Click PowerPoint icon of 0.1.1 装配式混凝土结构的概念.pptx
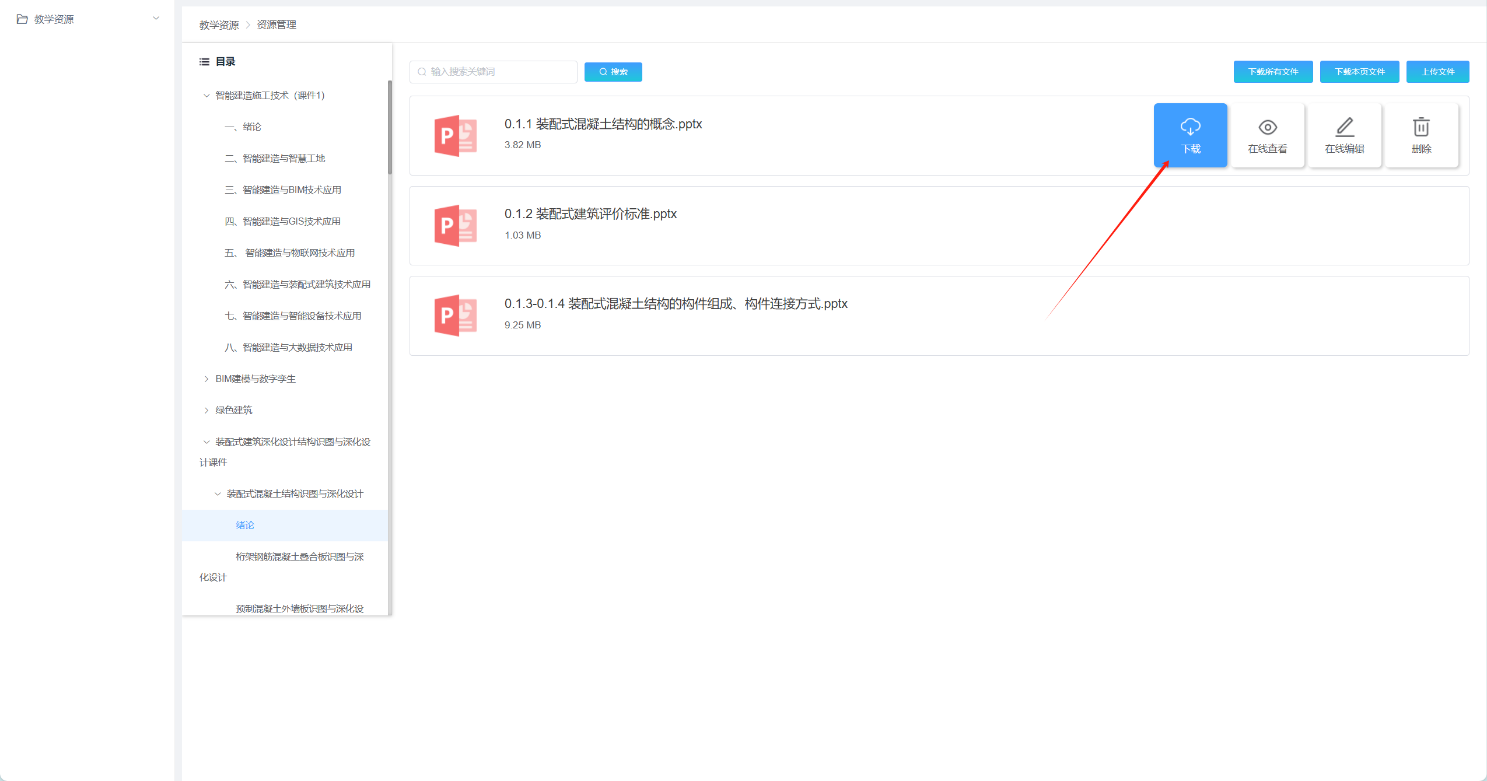This screenshot has width=1487, height=781. [x=455, y=136]
